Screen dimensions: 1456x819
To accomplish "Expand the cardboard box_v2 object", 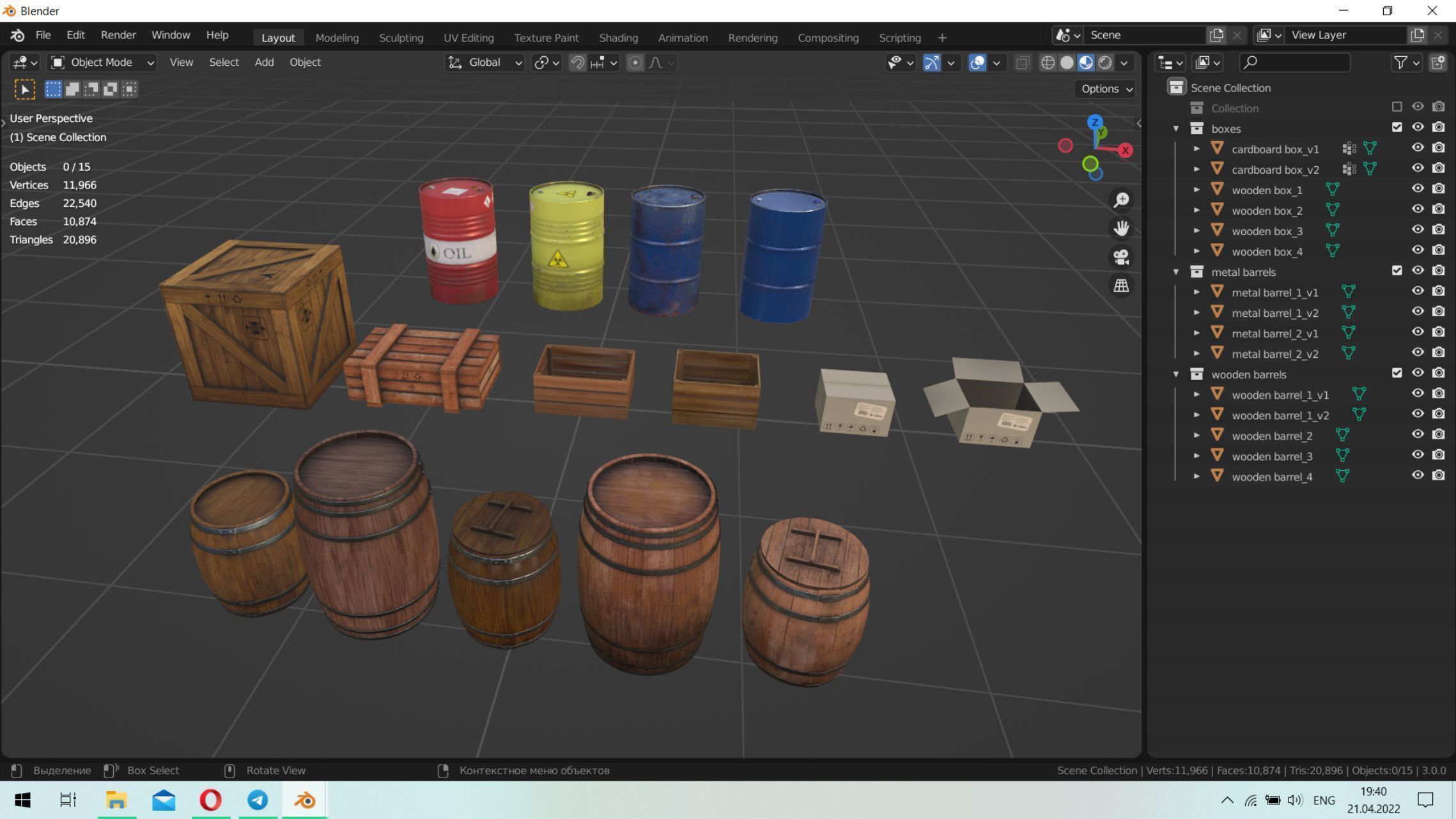I will tap(1197, 169).
